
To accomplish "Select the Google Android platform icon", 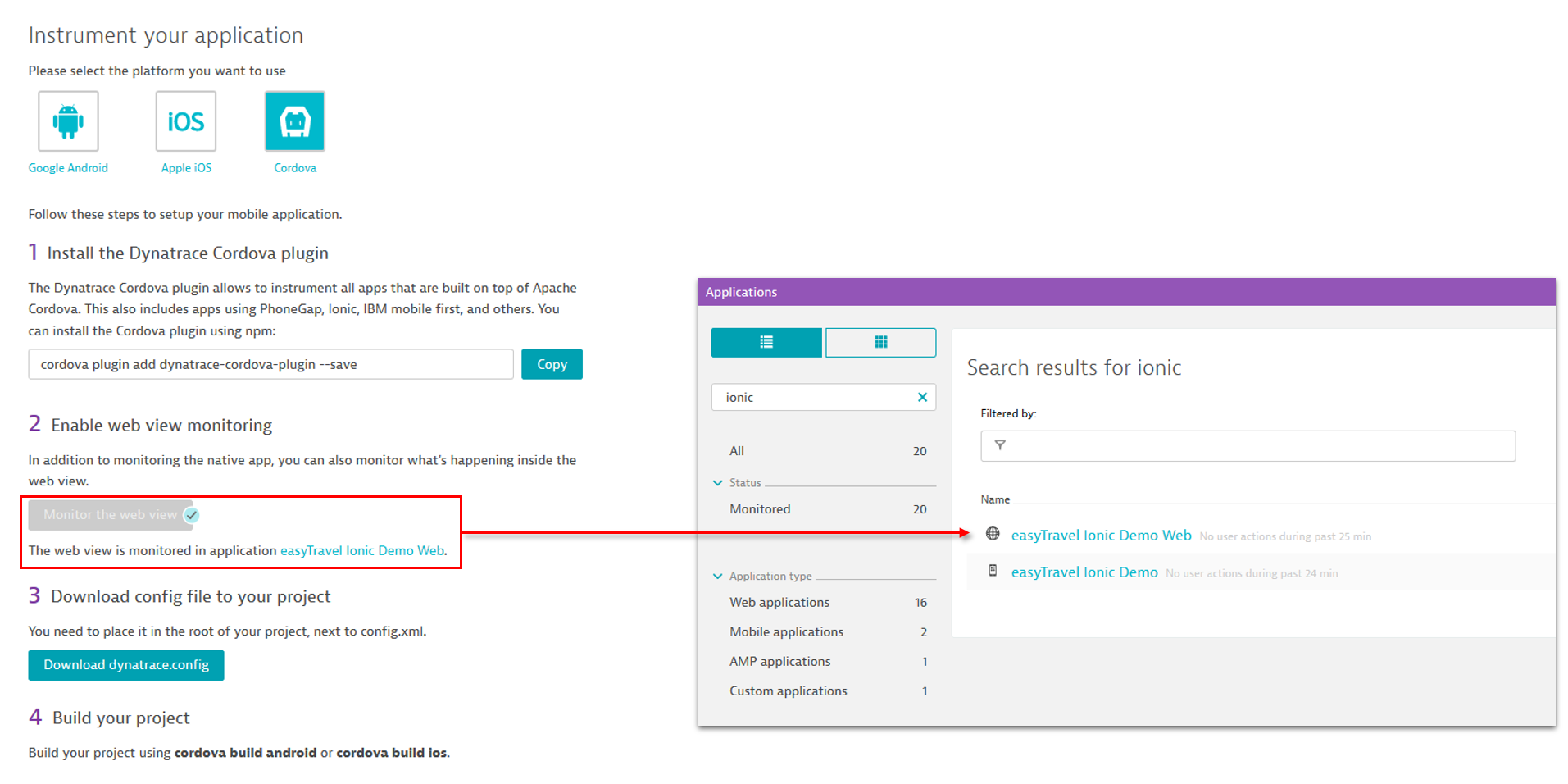I will 68,121.
